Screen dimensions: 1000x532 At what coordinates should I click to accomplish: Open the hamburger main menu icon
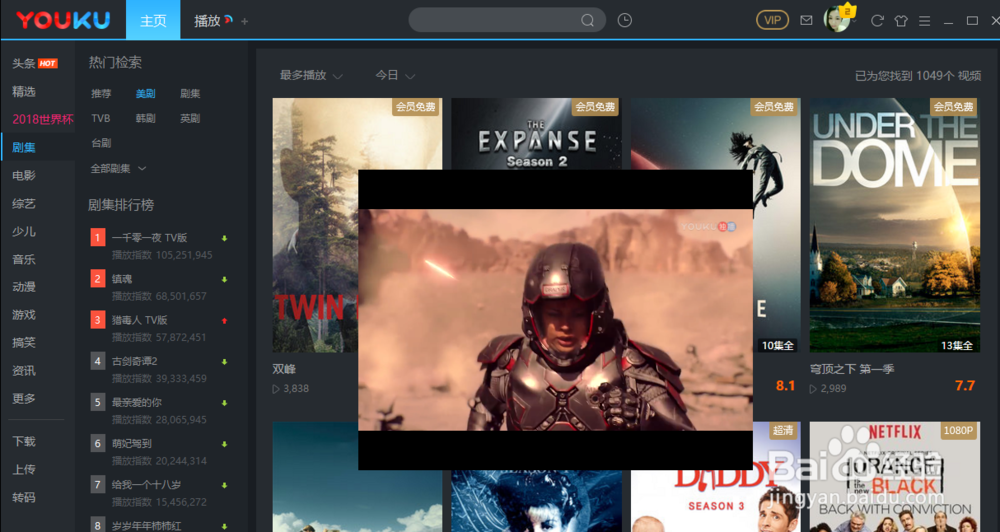tap(924, 21)
